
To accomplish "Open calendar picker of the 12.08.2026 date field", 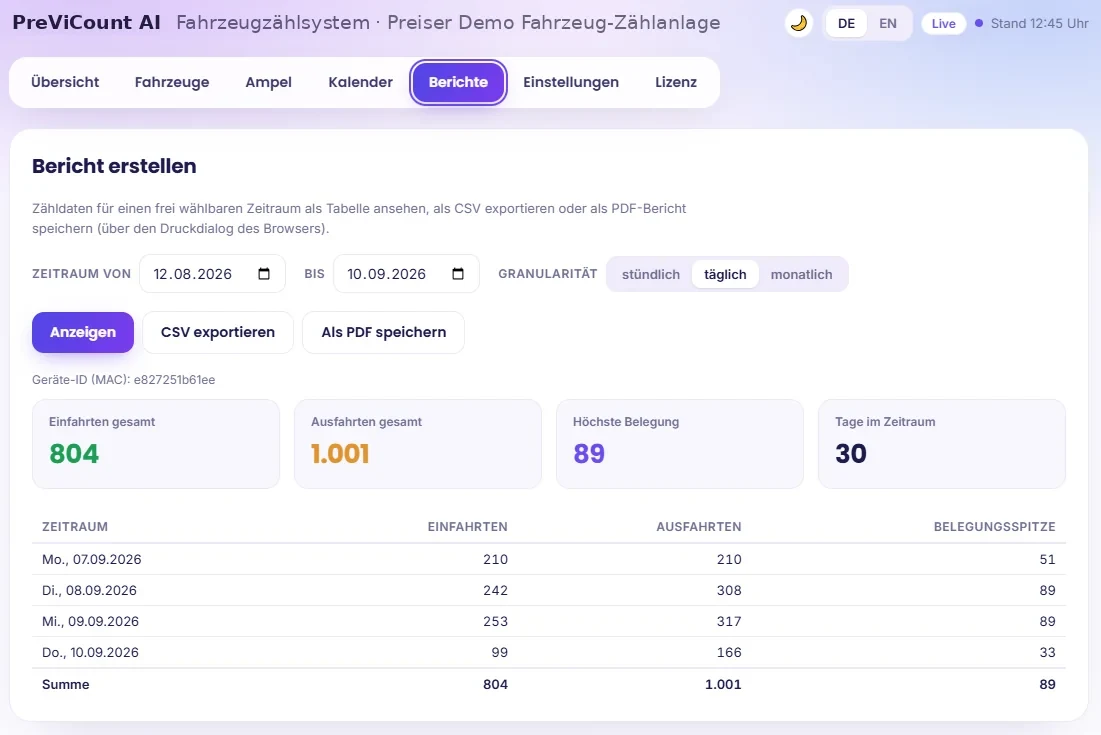I will (264, 274).
